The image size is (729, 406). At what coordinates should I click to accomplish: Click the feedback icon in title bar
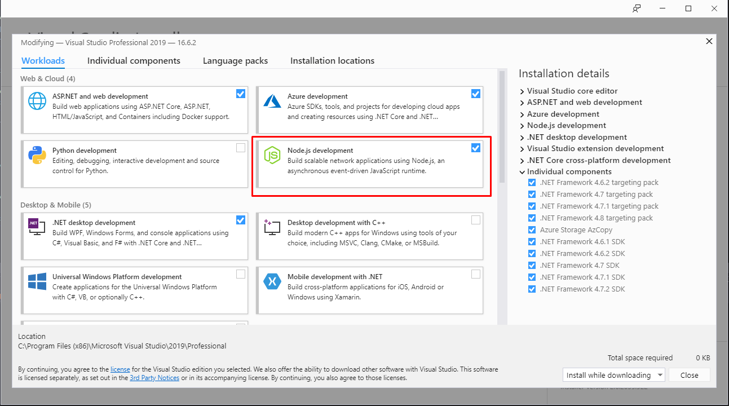(636, 8)
